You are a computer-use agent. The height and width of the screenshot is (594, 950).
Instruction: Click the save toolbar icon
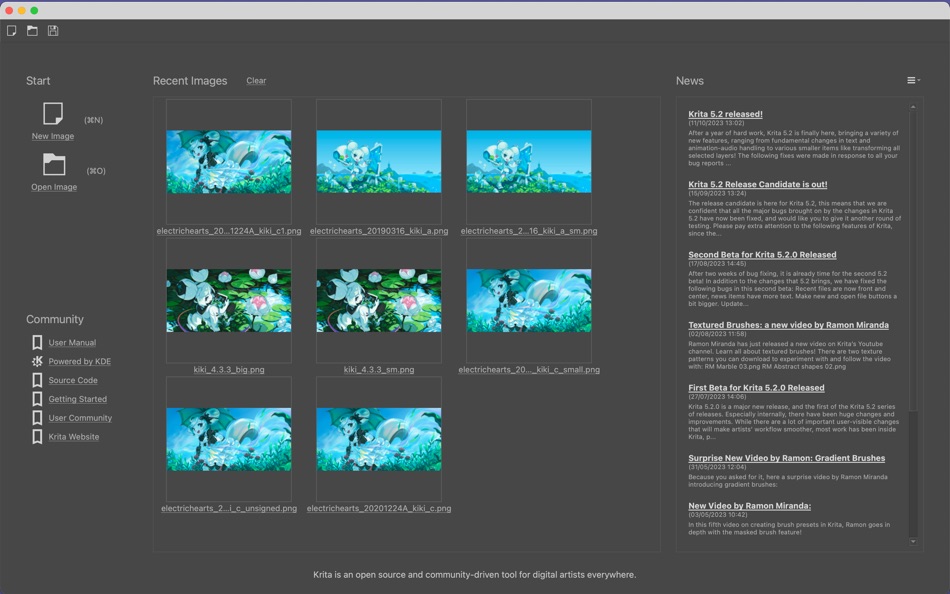click(x=53, y=31)
